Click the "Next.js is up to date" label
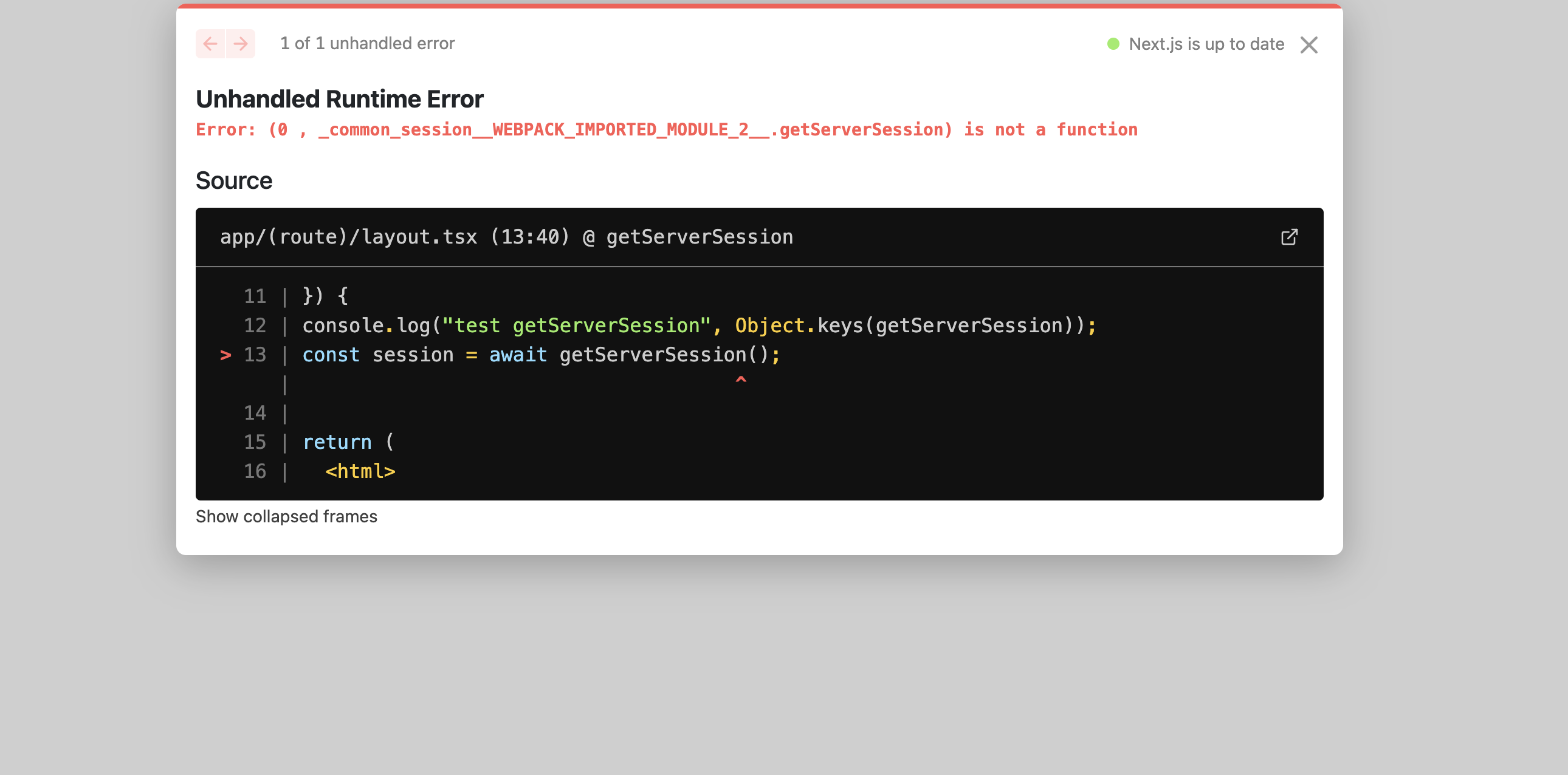The width and height of the screenshot is (1568, 775). 1206,44
